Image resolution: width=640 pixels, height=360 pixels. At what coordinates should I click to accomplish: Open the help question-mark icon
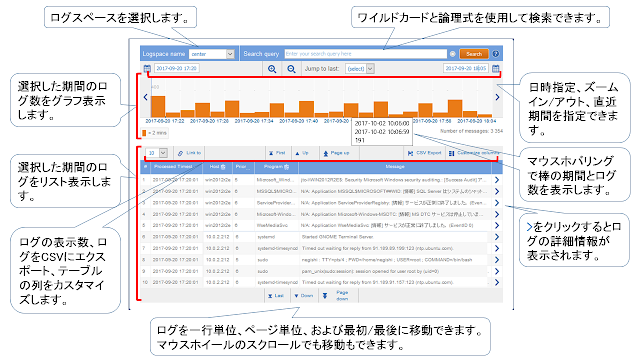pos(496,54)
